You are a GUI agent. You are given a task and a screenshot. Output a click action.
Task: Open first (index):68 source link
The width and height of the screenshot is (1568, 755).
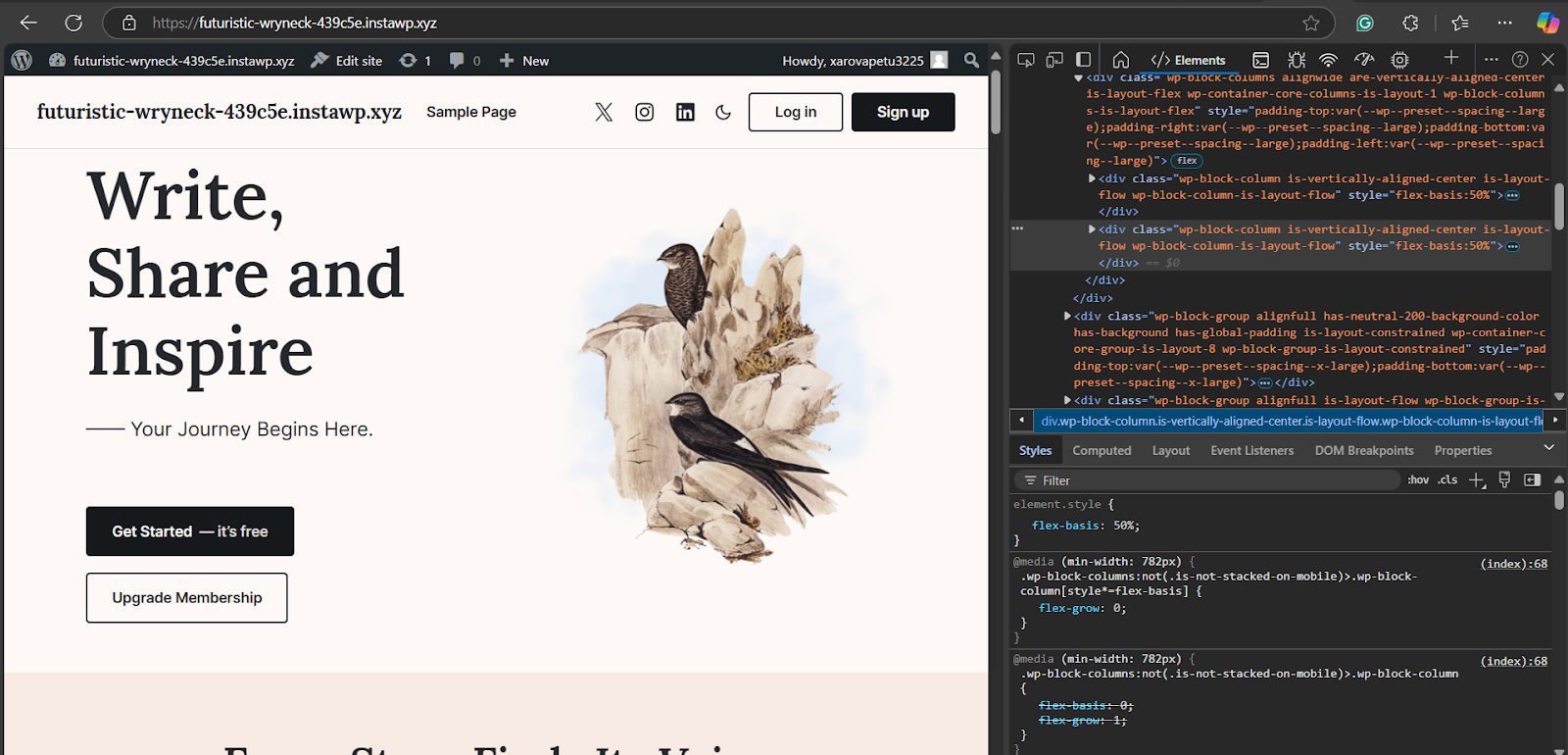point(1514,564)
